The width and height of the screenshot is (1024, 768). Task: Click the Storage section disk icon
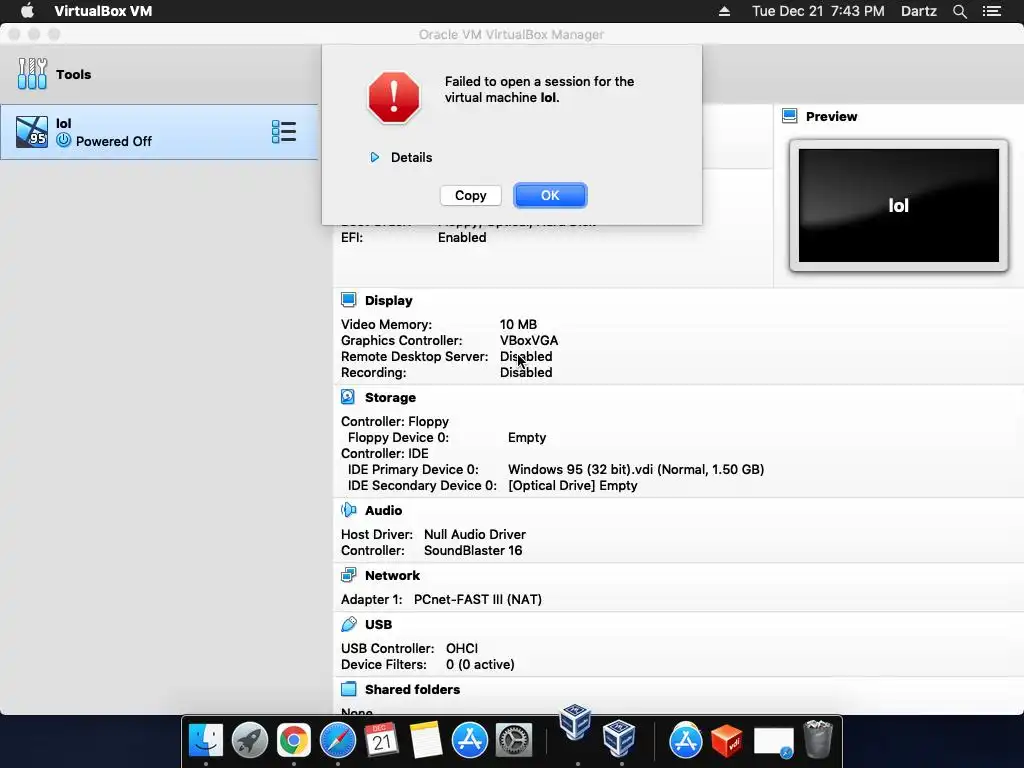348,397
